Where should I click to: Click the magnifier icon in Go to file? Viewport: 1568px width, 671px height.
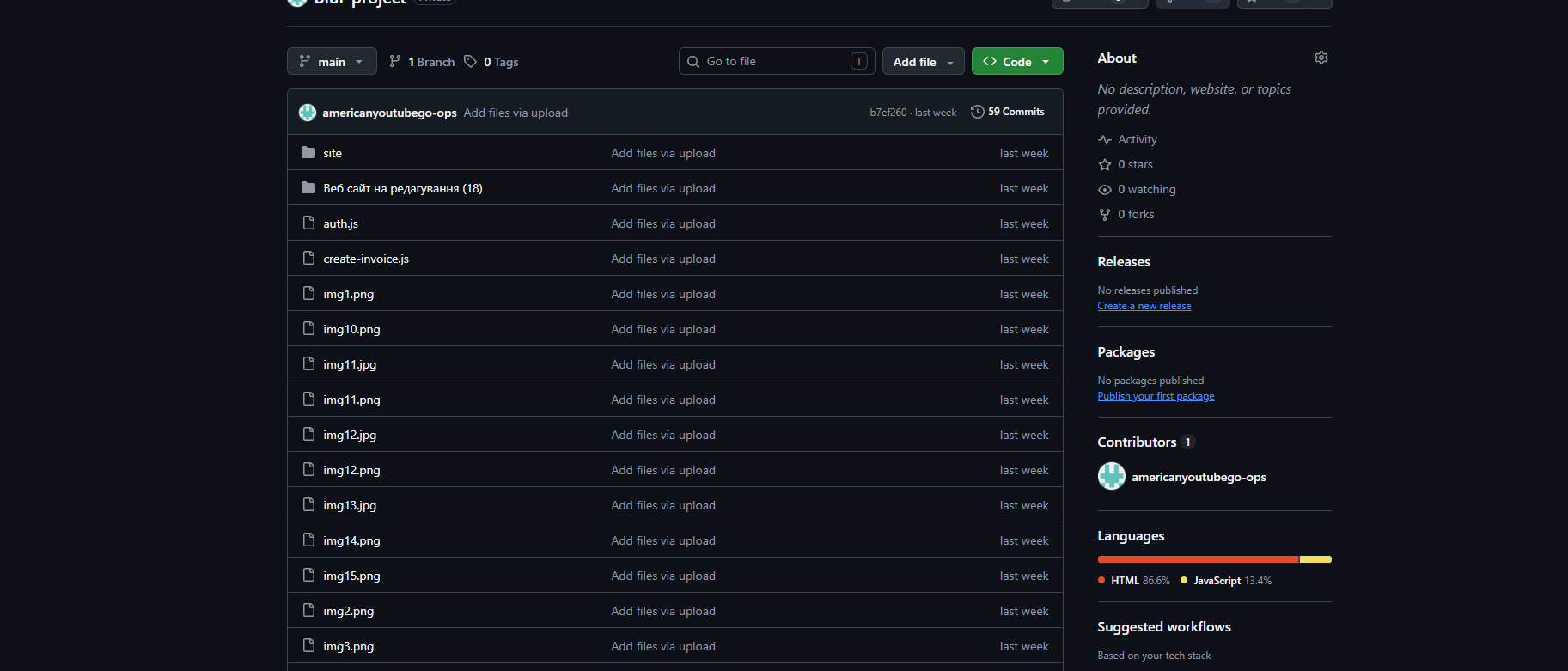pyautogui.click(x=693, y=61)
